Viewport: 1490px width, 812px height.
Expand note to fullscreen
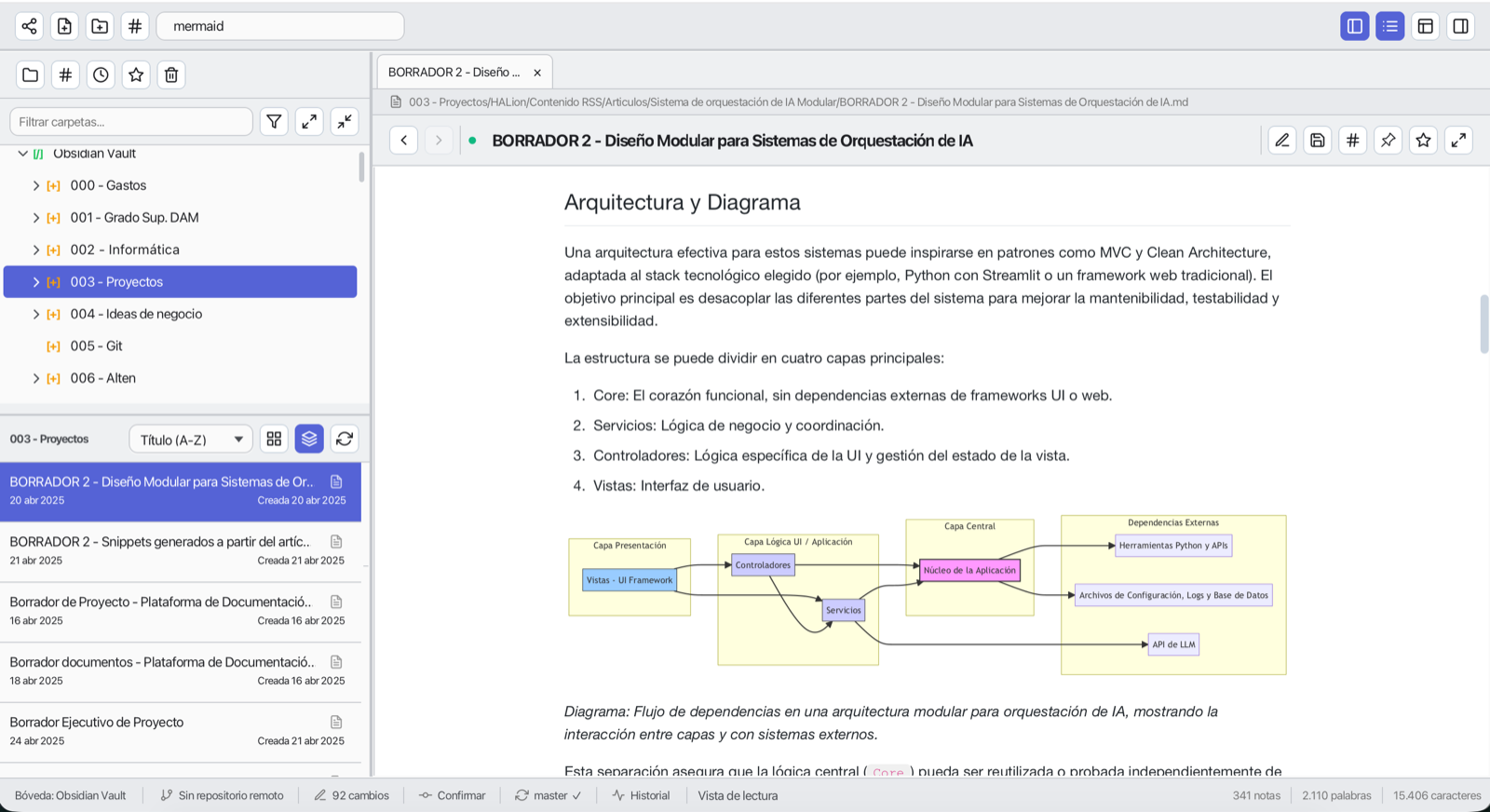tap(1459, 141)
